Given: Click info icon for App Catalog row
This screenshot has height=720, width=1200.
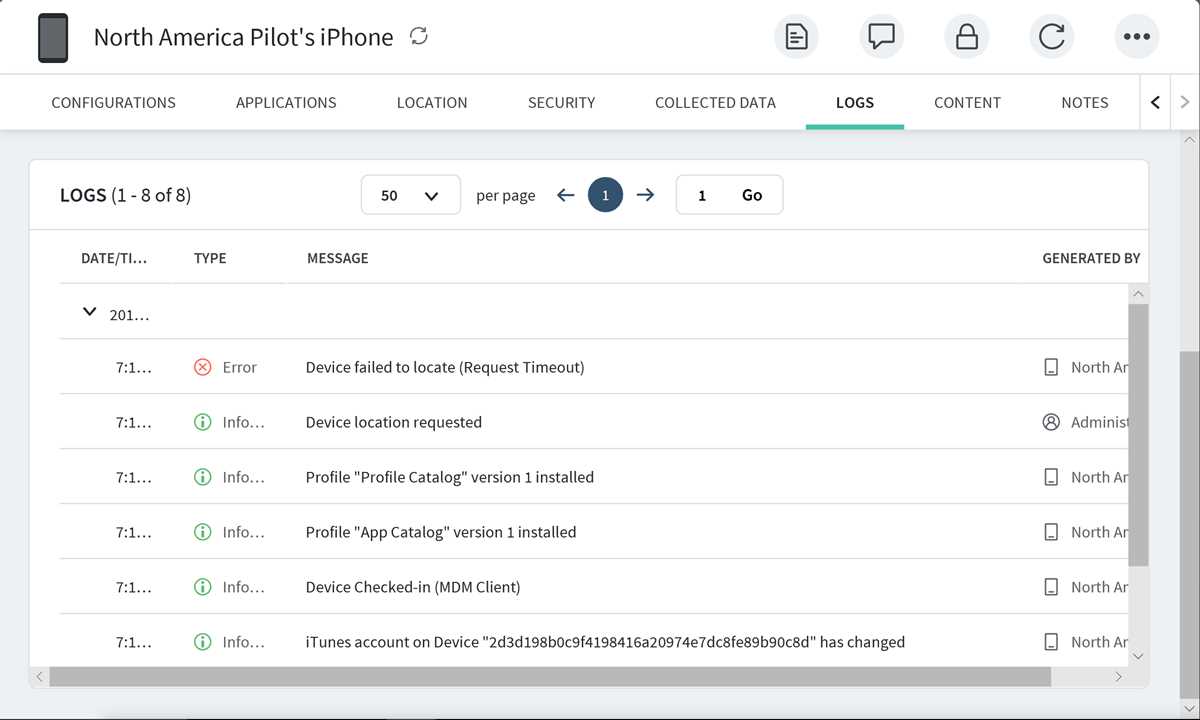Looking at the screenshot, I should click(x=202, y=532).
